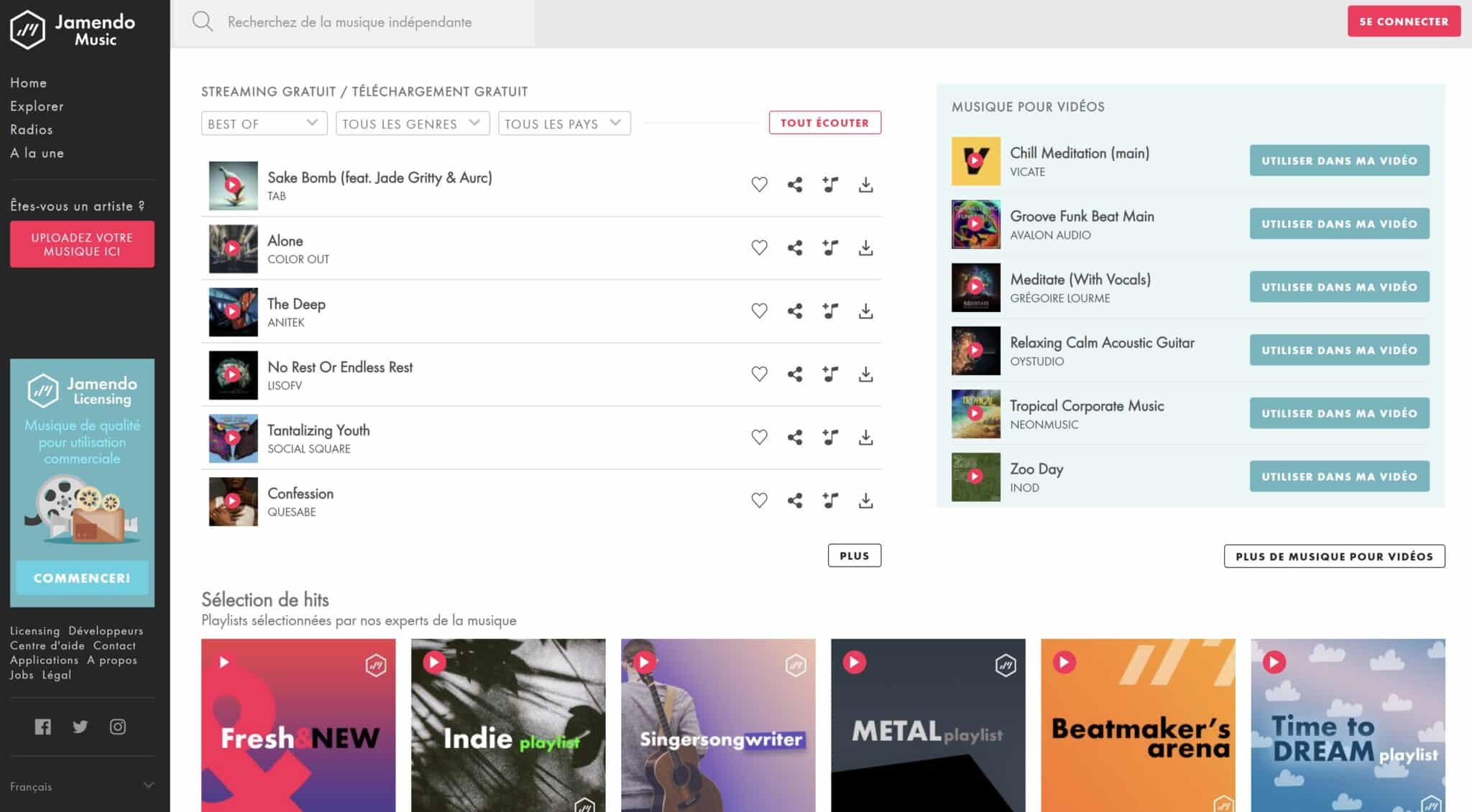The height and width of the screenshot is (812, 1472).
Task: Click the share icon on The Deep
Action: click(795, 311)
